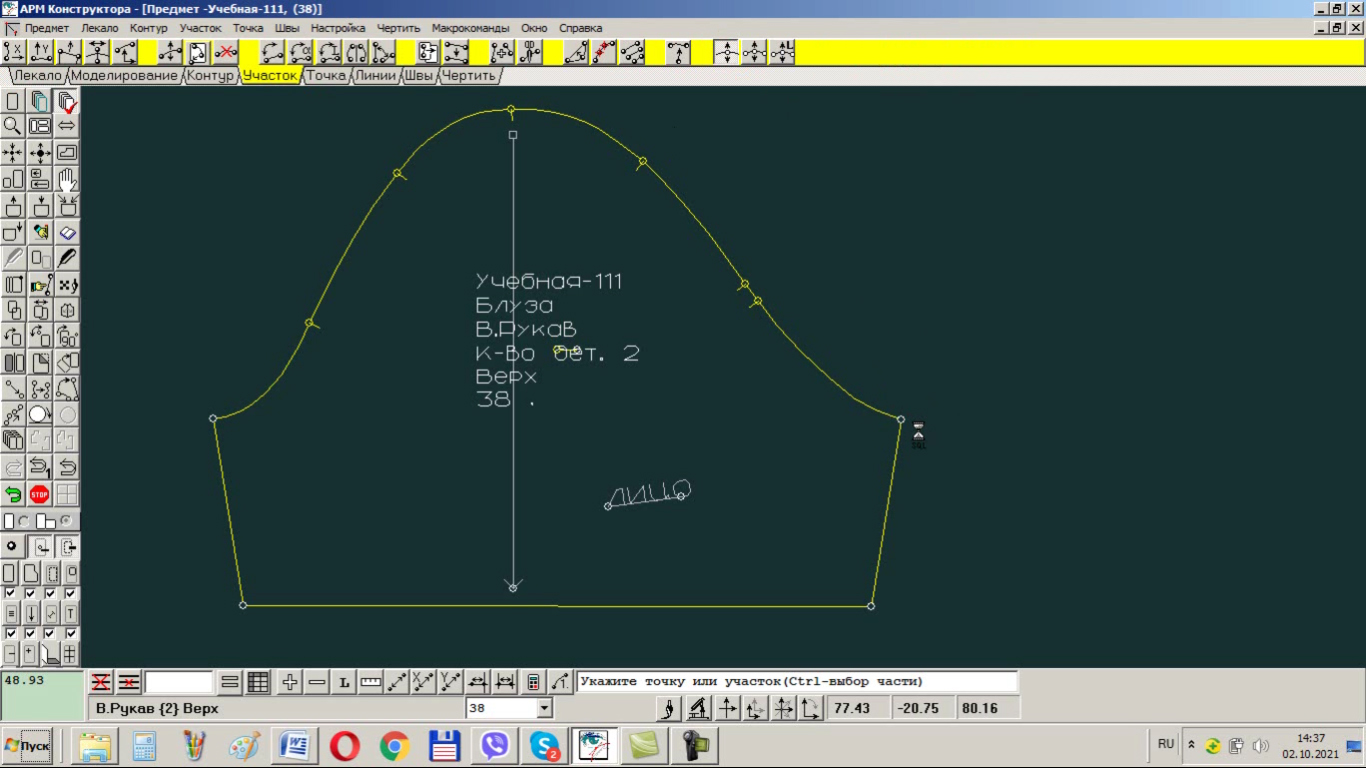Switch to the Швы tab
1366x768 pixels.
pyautogui.click(x=419, y=75)
